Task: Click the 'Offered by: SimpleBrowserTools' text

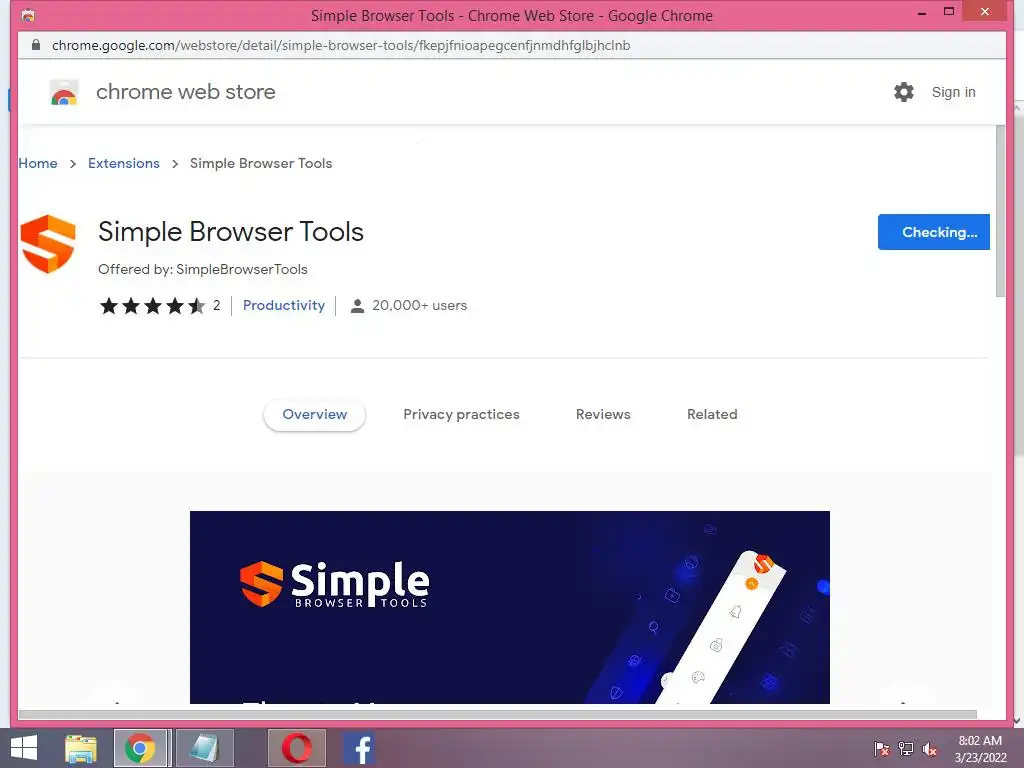Action: pyautogui.click(x=202, y=269)
